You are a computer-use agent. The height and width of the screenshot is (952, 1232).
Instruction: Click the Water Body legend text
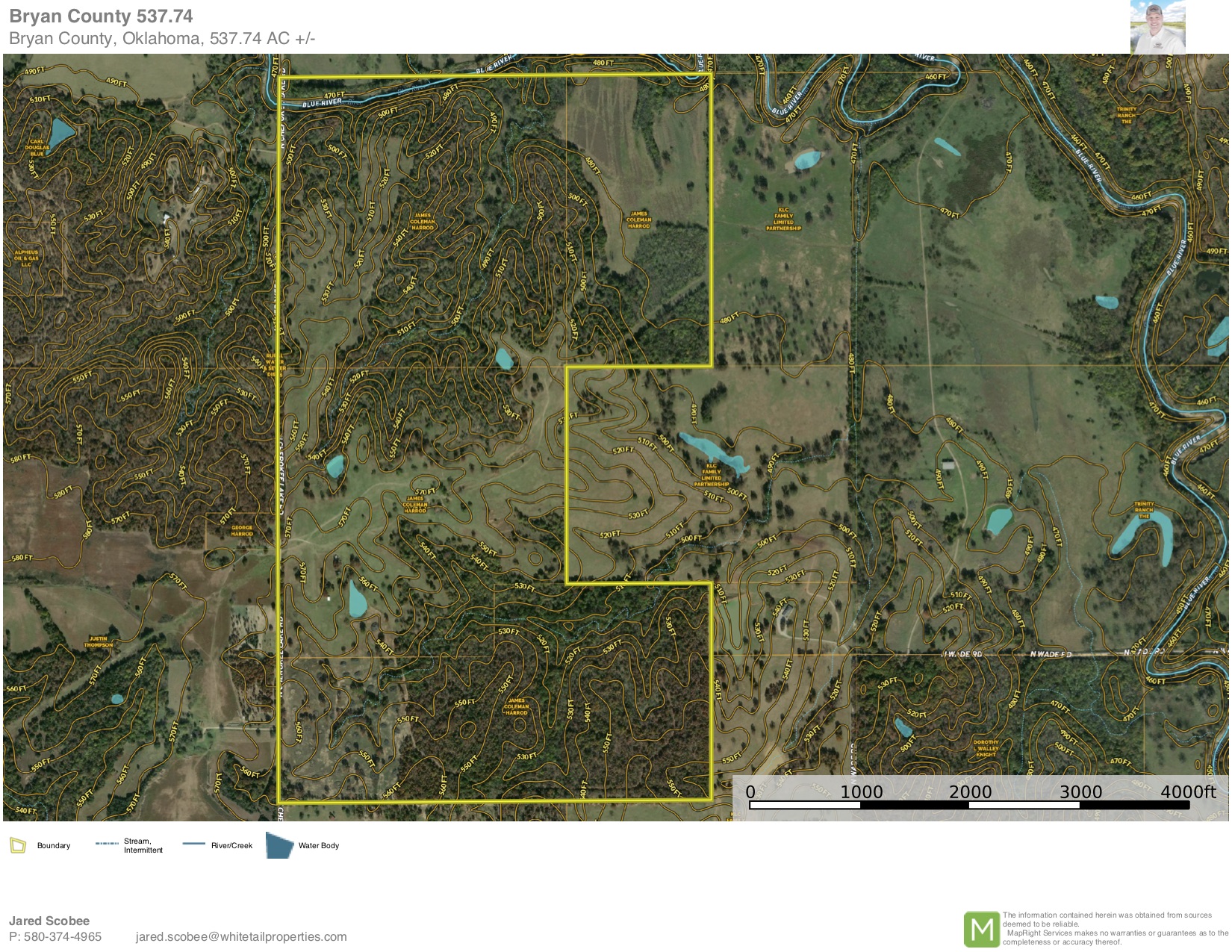[319, 845]
